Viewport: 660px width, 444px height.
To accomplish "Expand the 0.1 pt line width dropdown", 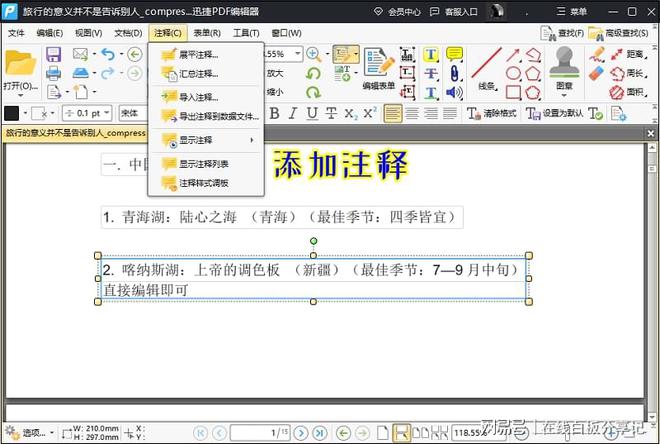I will (x=106, y=113).
